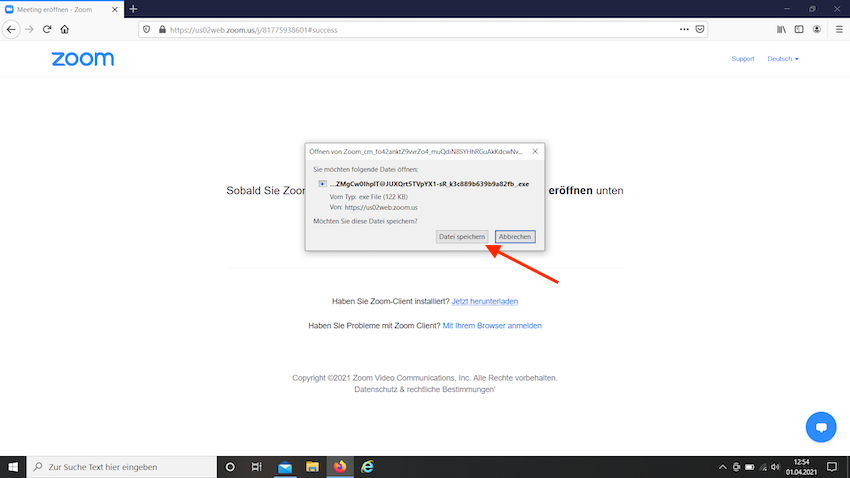The height and width of the screenshot is (478, 850).
Task: Click the Firefox back arrow button
Action: (x=11, y=29)
